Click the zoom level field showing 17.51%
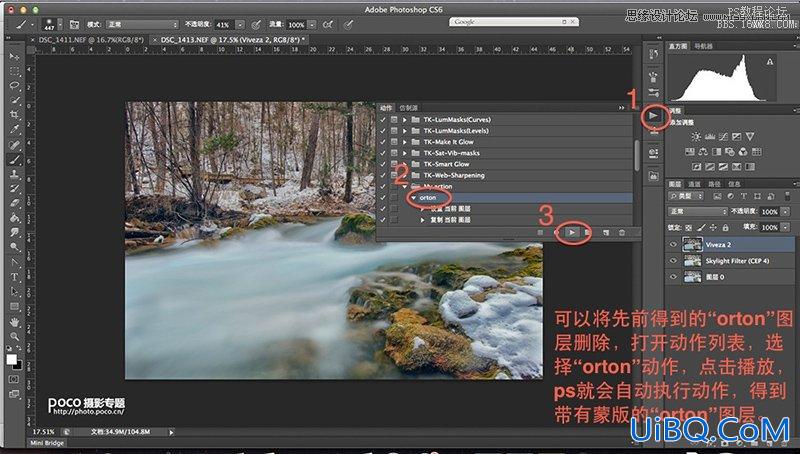This screenshot has height=454, width=800. (x=43, y=432)
